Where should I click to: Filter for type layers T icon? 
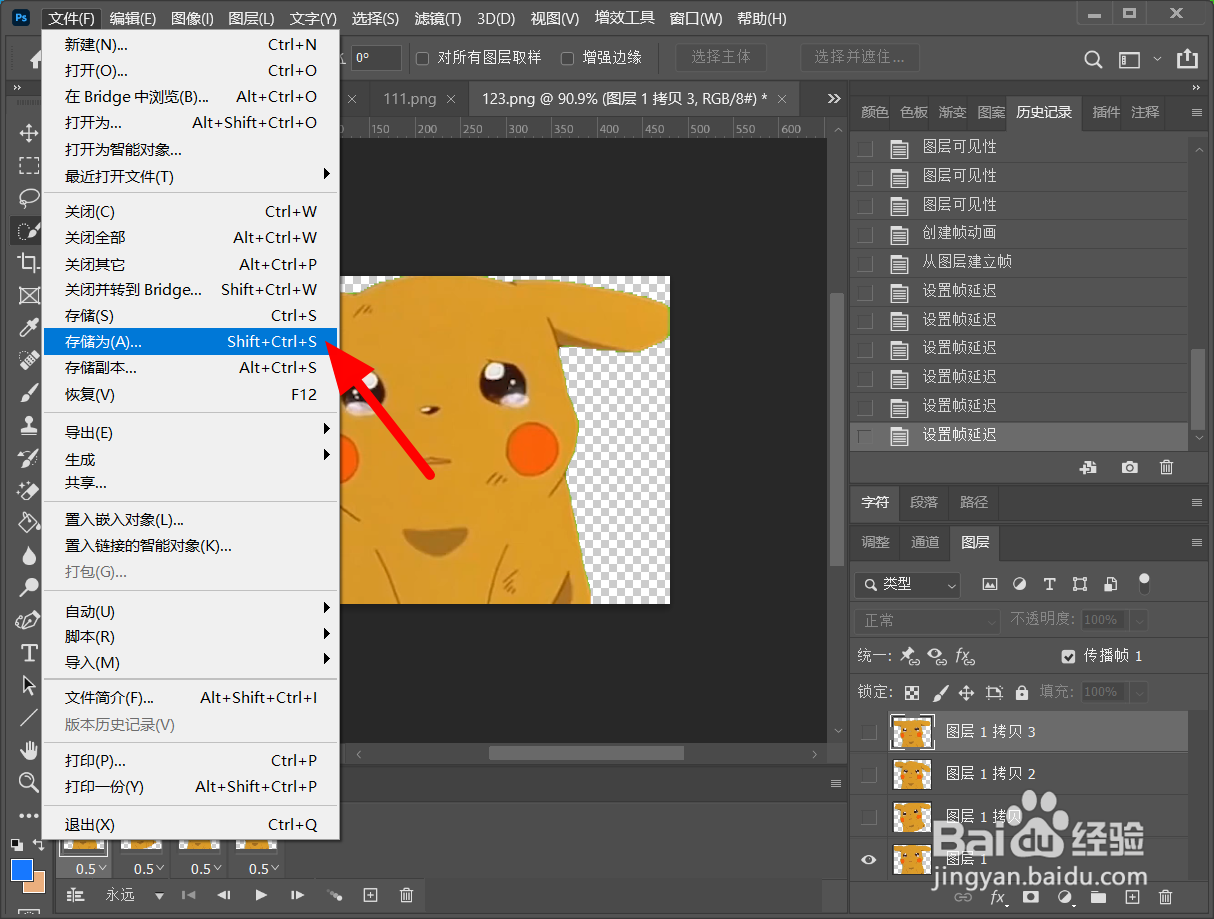1049,584
